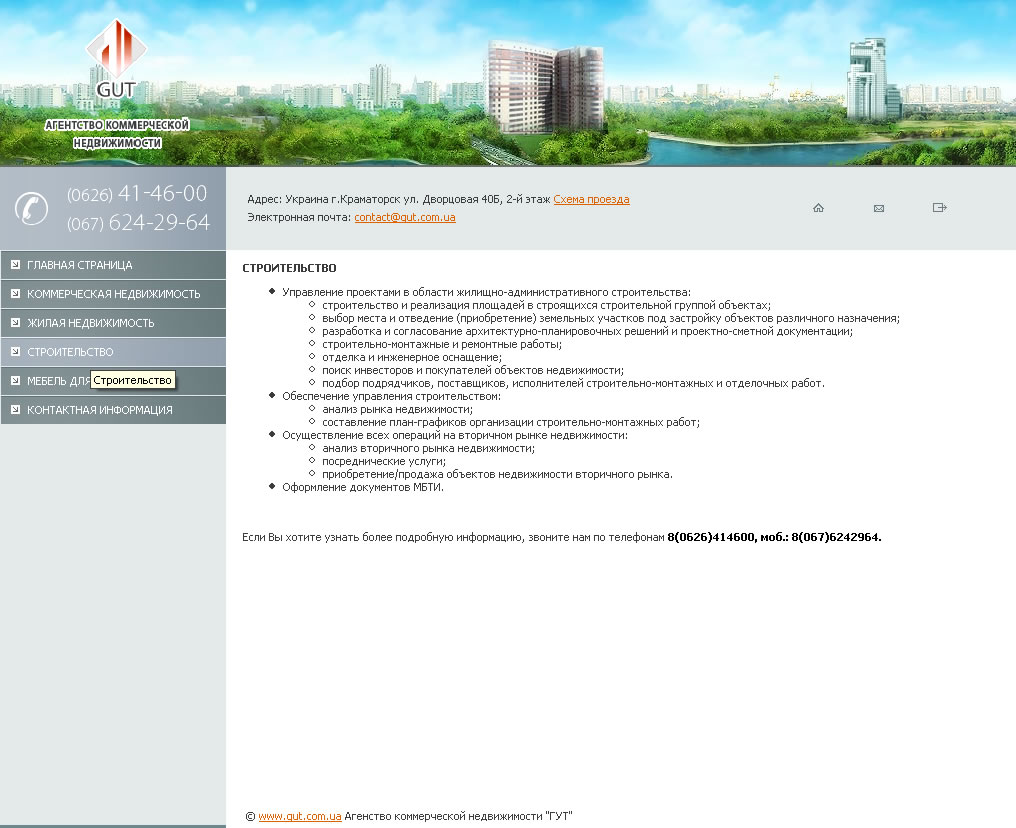Viewport: 1016px width, 828px height.
Task: Click the составление план-графиков line
Action: (x=511, y=422)
